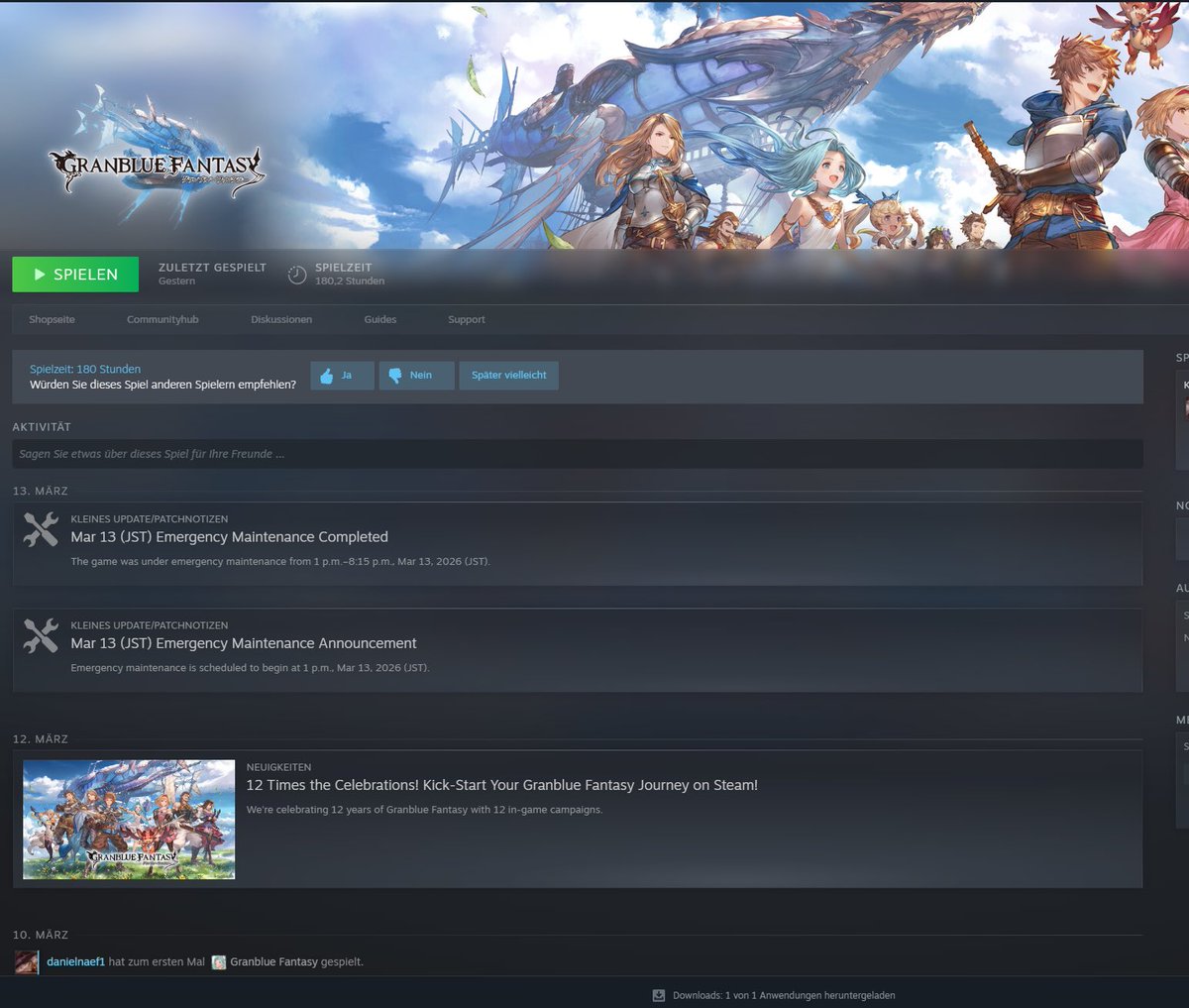This screenshot has height=1008, width=1189.
Task: Click the Später vielleicht button
Action: tap(508, 376)
